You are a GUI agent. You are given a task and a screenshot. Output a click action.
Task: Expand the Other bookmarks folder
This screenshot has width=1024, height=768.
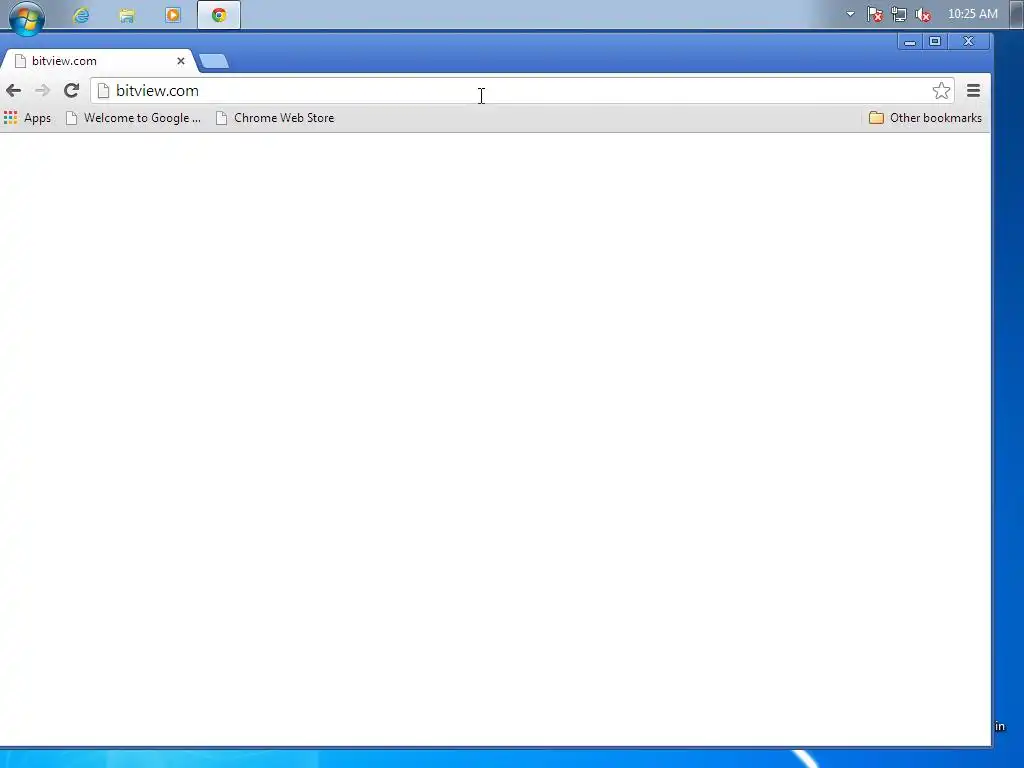[925, 118]
